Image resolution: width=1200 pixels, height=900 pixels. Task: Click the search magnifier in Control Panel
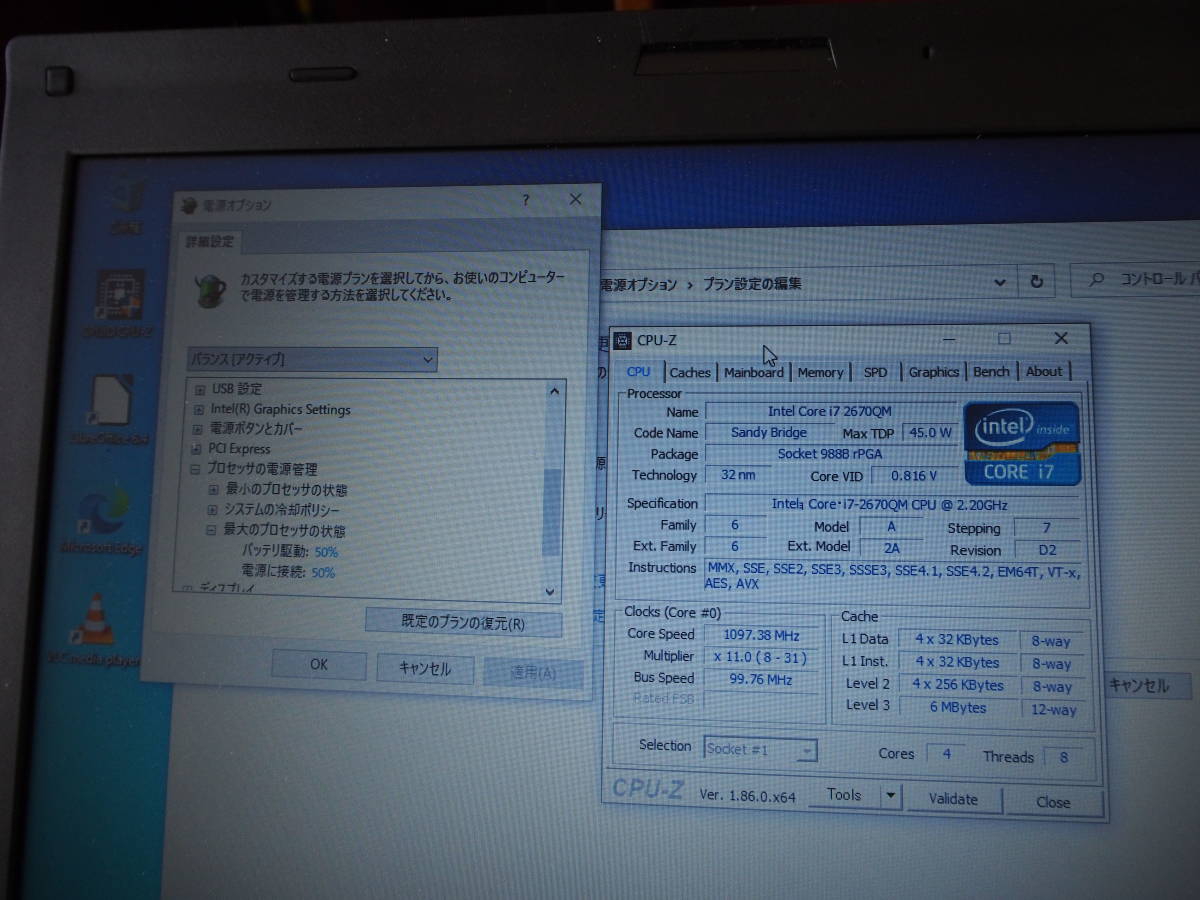pyautogui.click(x=1097, y=280)
